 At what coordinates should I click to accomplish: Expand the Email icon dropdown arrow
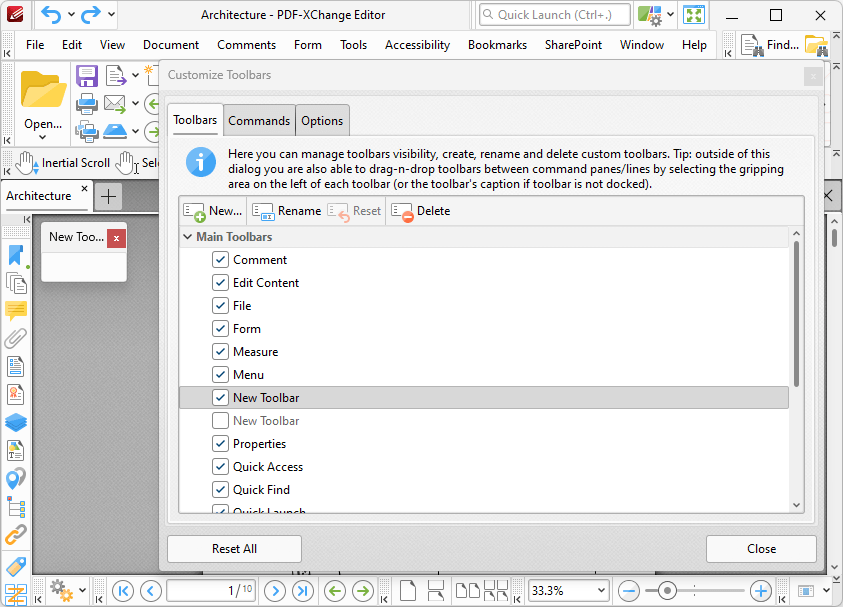click(x=135, y=104)
